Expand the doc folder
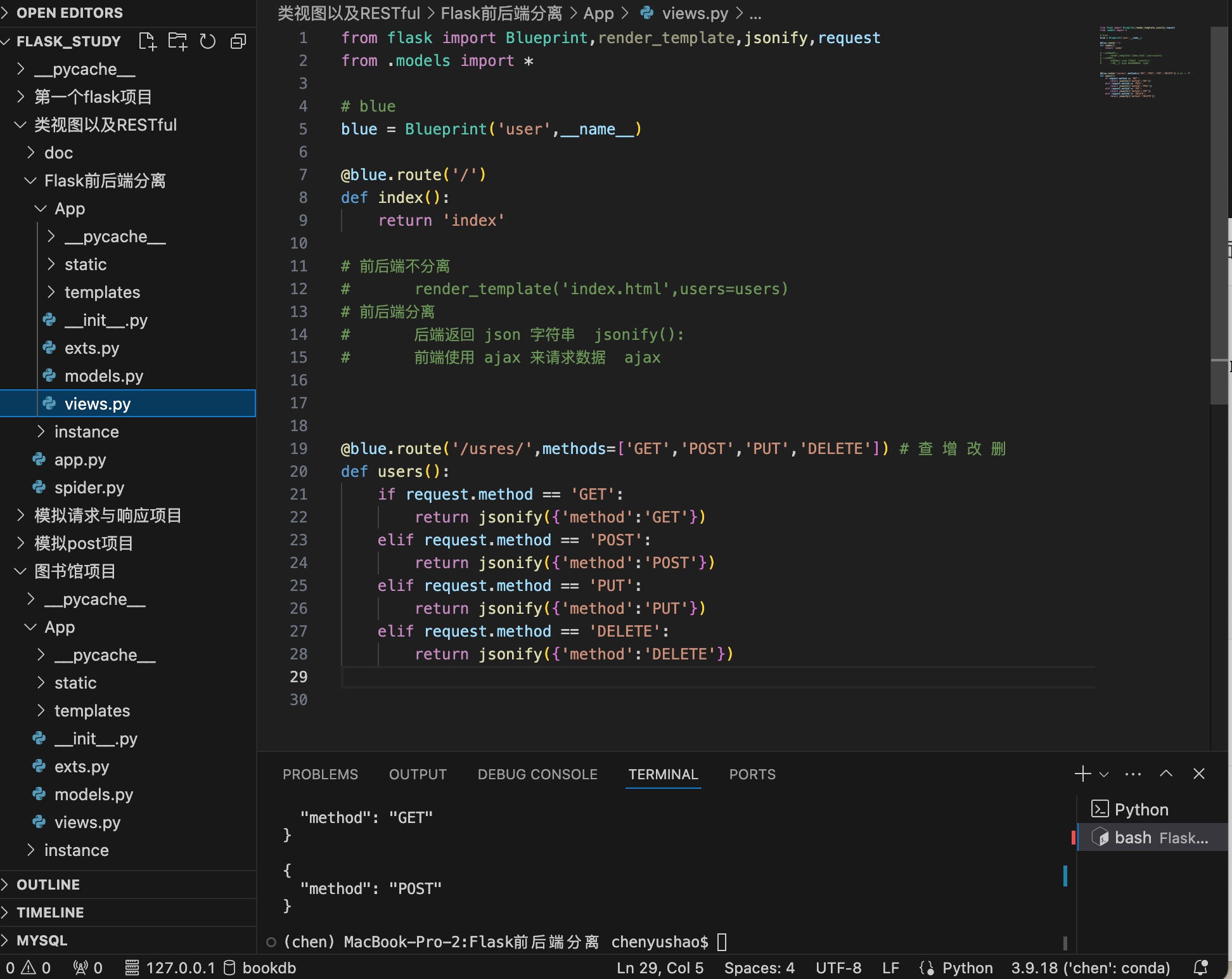The width and height of the screenshot is (1232, 979). [128, 153]
